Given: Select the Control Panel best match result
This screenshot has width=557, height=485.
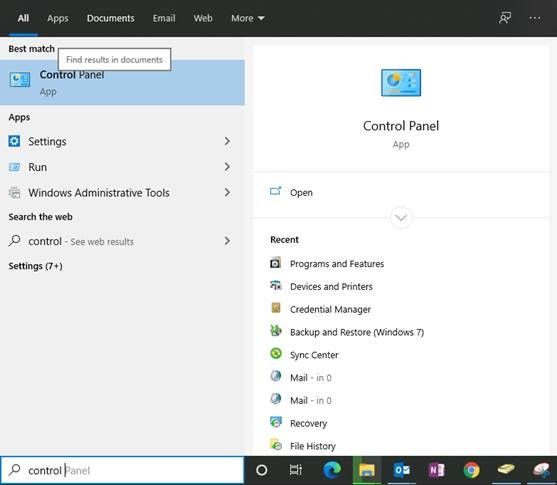Looking at the screenshot, I should [122, 82].
